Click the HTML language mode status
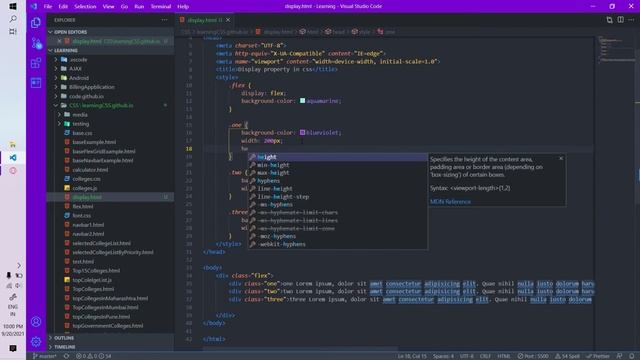The height and width of the screenshot is (360, 640). pyautogui.click(x=504, y=356)
